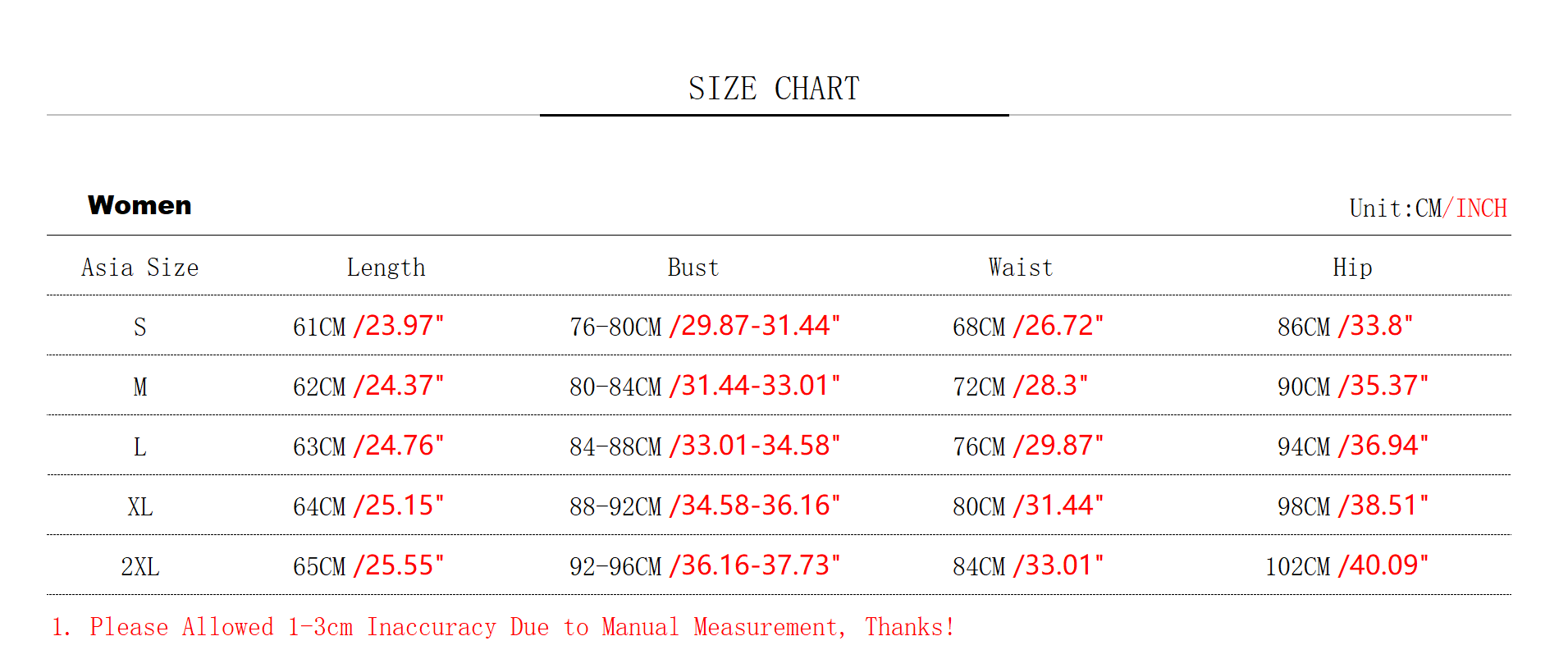Viewport: 1568px width, 659px height.
Task: Click the 92-96CM bust value
Action: pyautogui.click(x=615, y=567)
